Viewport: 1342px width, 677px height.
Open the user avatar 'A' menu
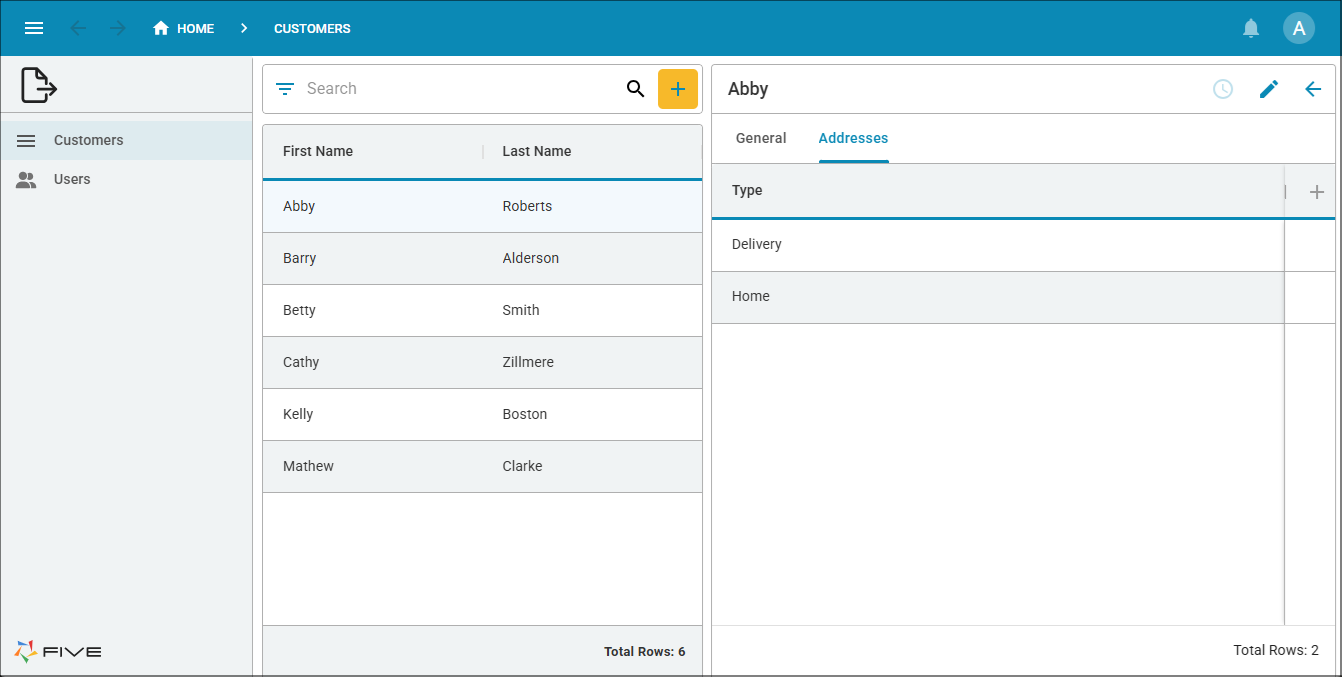1298,28
